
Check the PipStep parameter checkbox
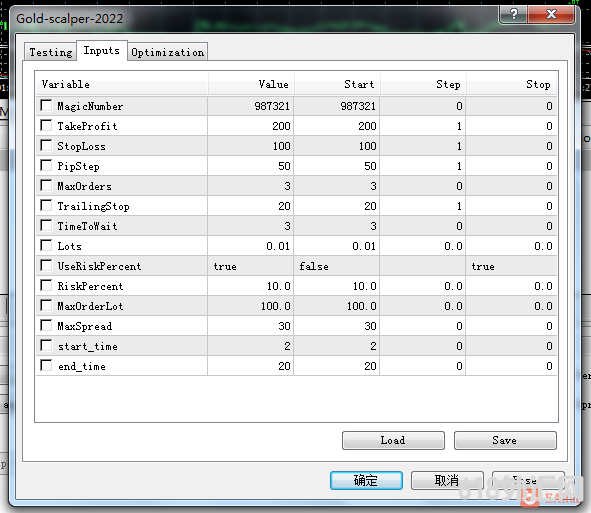(x=46, y=165)
